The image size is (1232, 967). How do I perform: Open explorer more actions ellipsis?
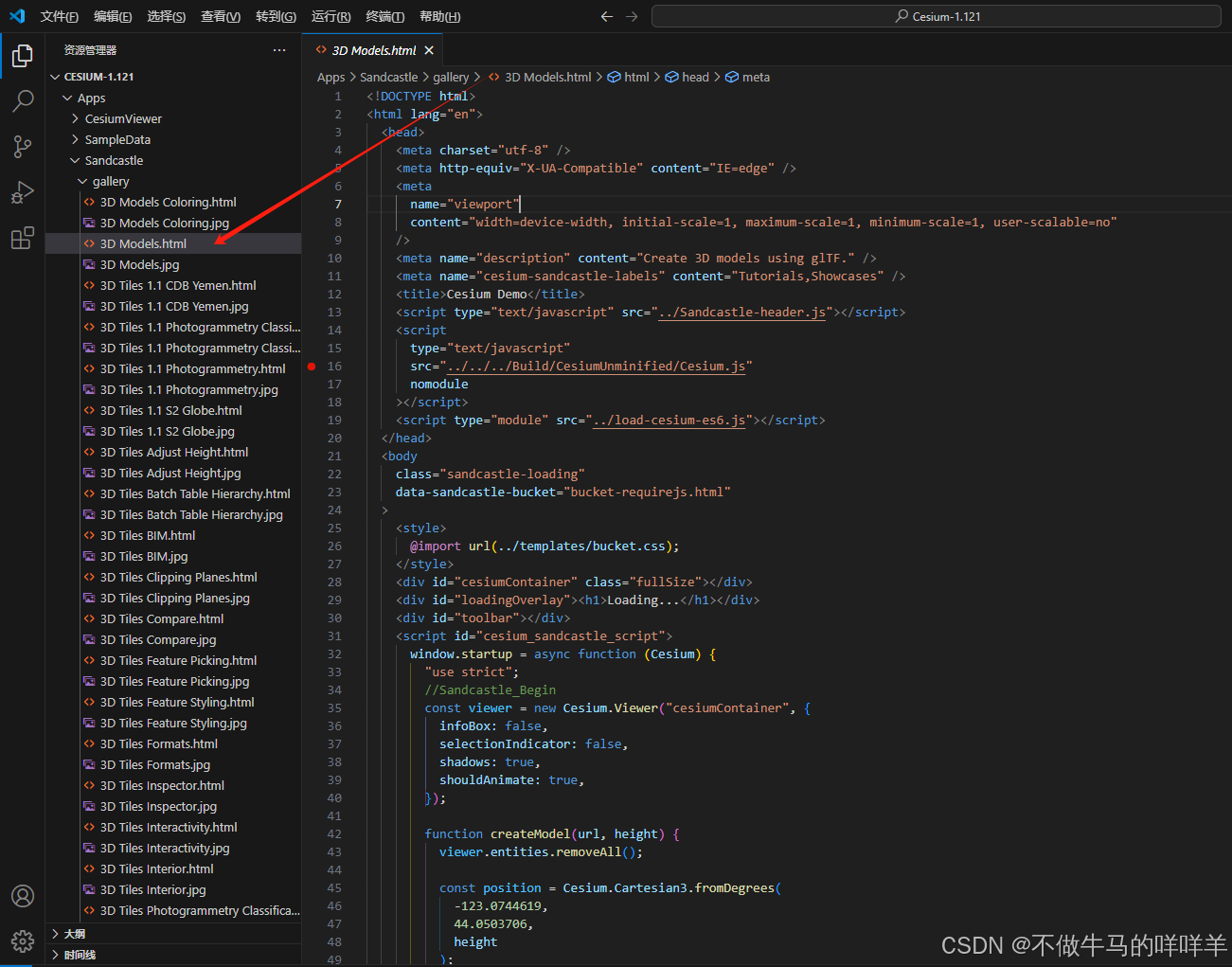pos(279,50)
